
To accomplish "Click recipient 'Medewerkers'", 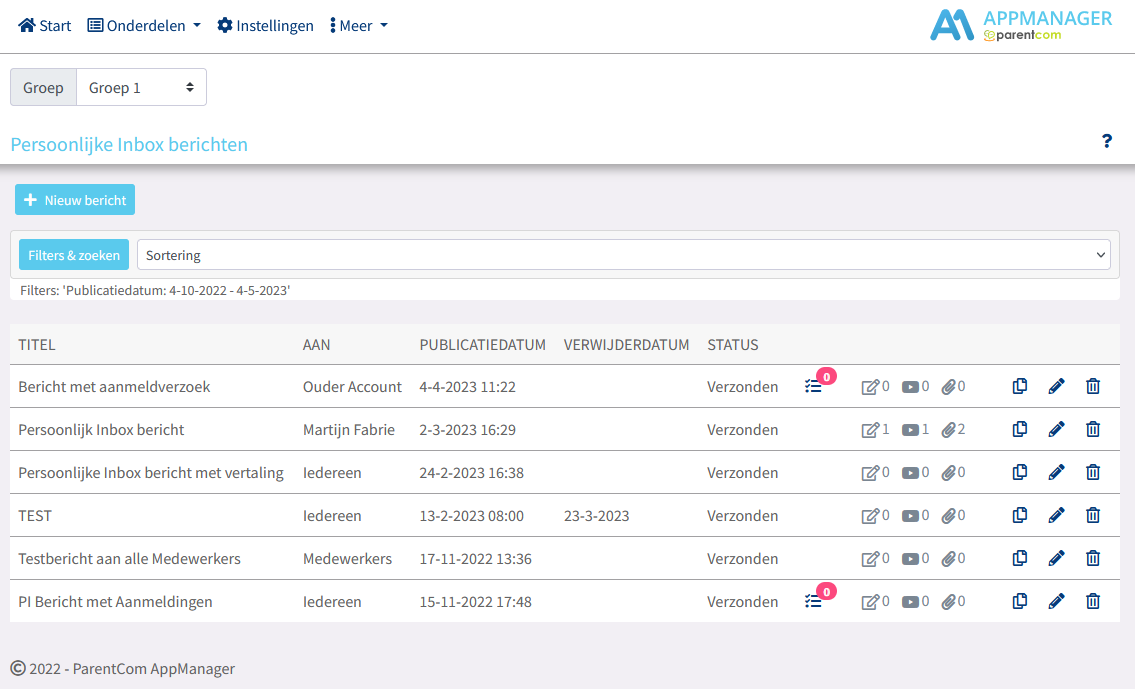I will [x=347, y=558].
